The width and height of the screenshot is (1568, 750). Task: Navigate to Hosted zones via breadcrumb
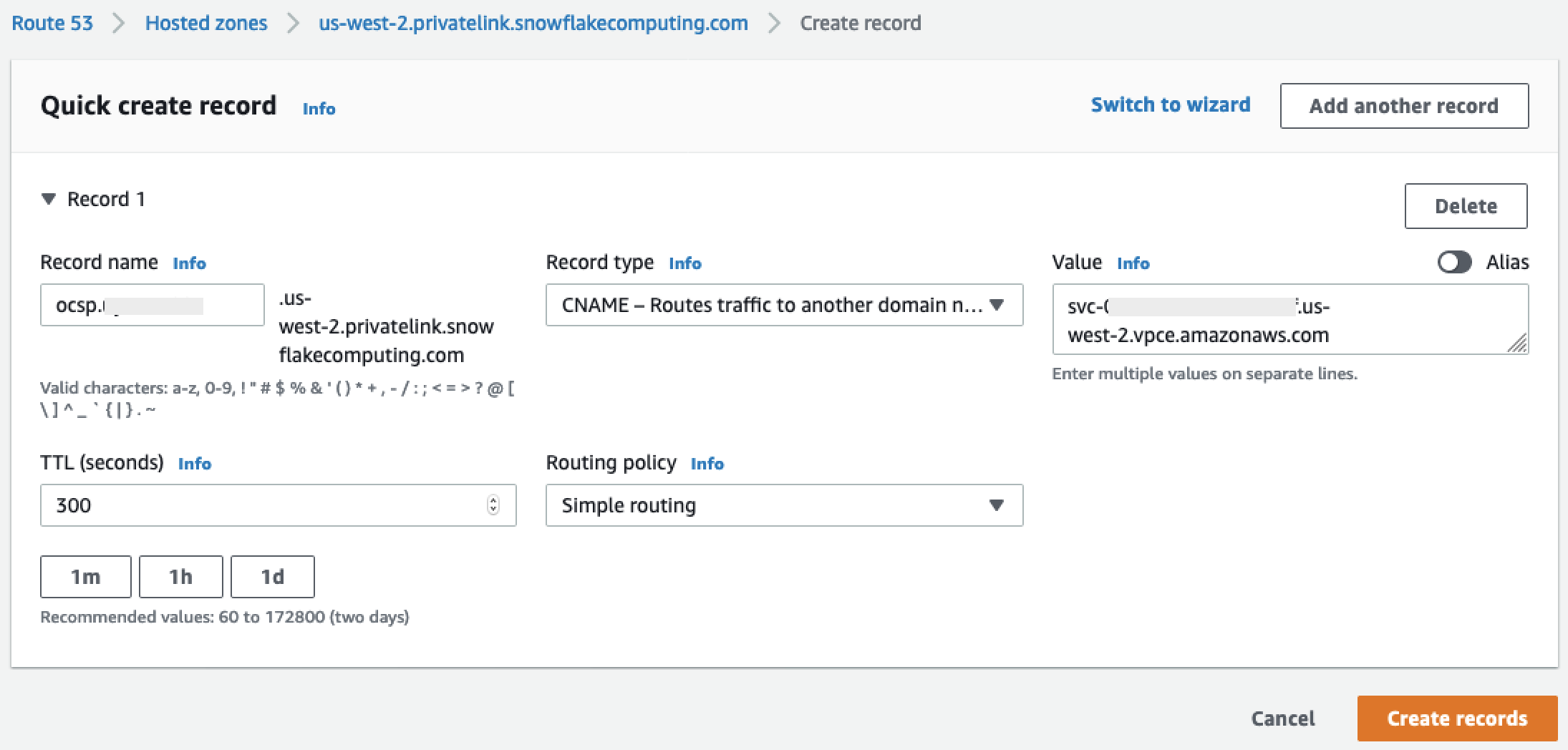coord(206,23)
